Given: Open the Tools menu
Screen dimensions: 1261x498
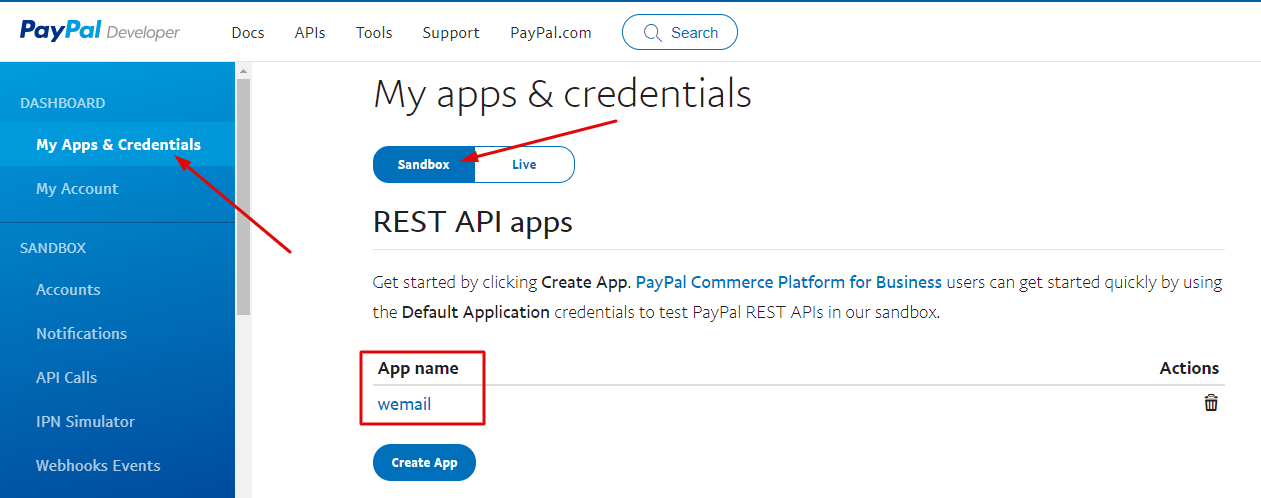Looking at the screenshot, I should click(374, 32).
